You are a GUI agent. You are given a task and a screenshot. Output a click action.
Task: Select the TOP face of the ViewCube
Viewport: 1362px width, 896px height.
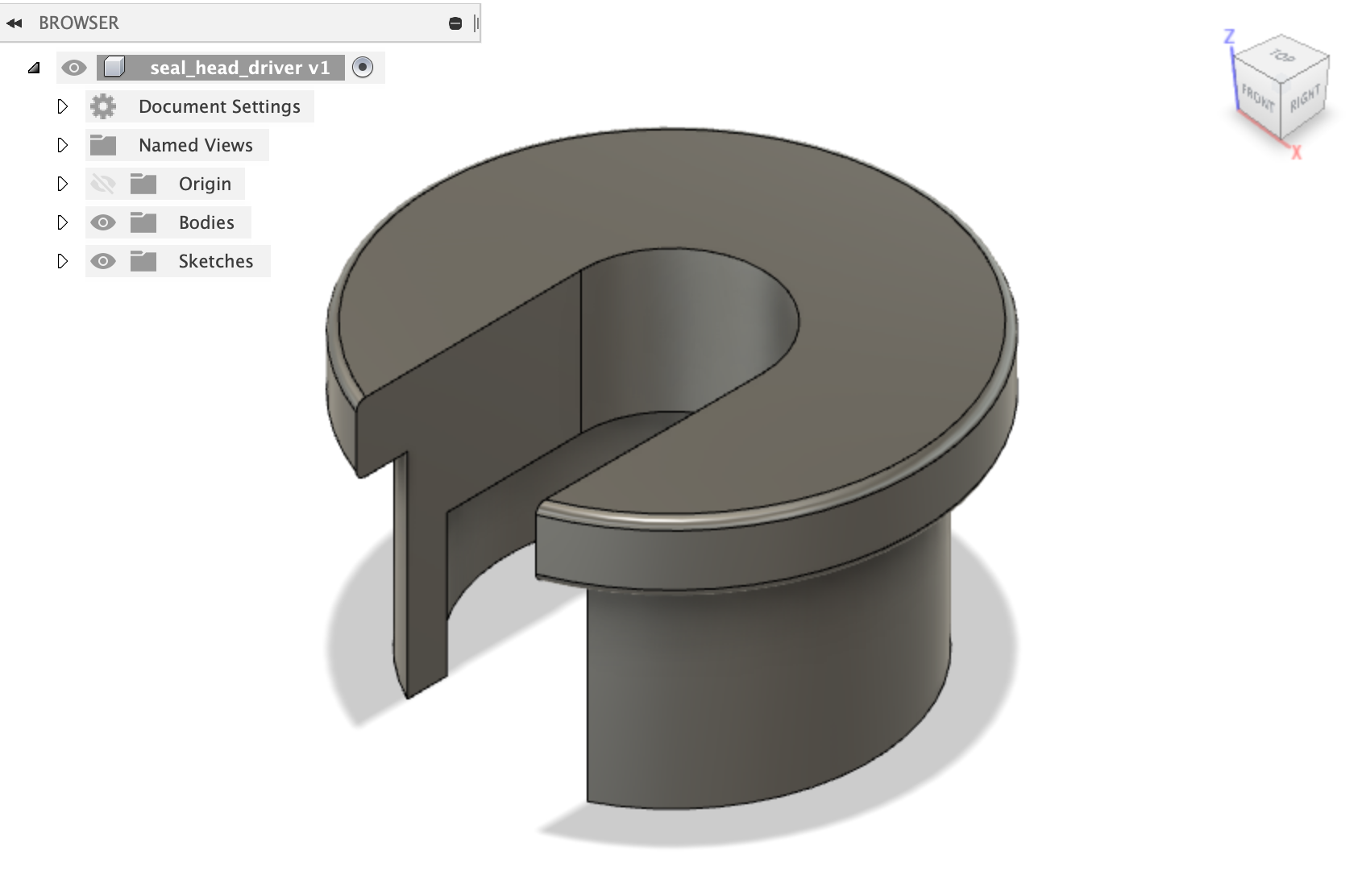(1282, 56)
